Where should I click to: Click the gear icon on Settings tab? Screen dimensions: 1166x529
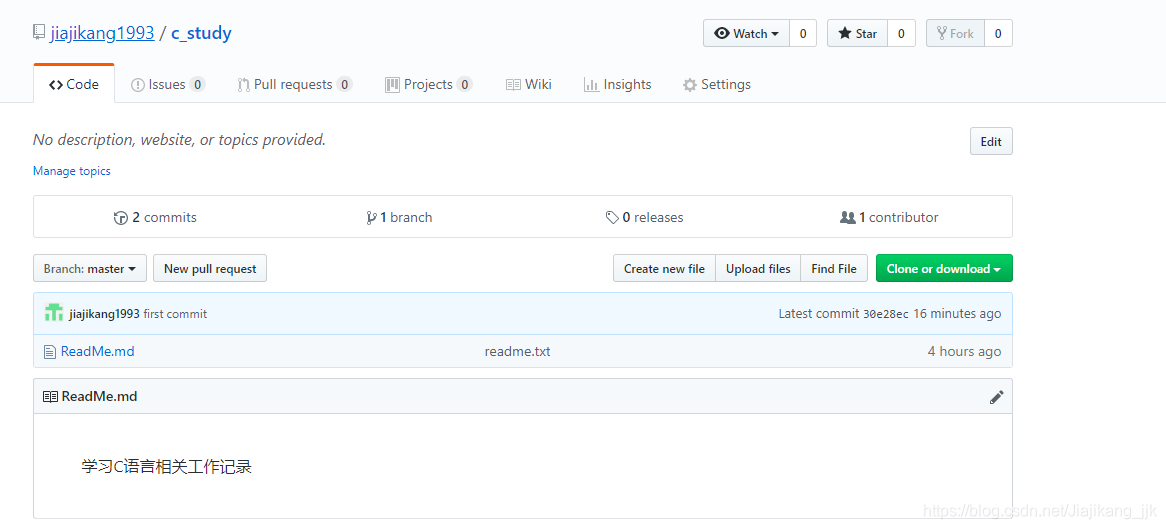(689, 85)
